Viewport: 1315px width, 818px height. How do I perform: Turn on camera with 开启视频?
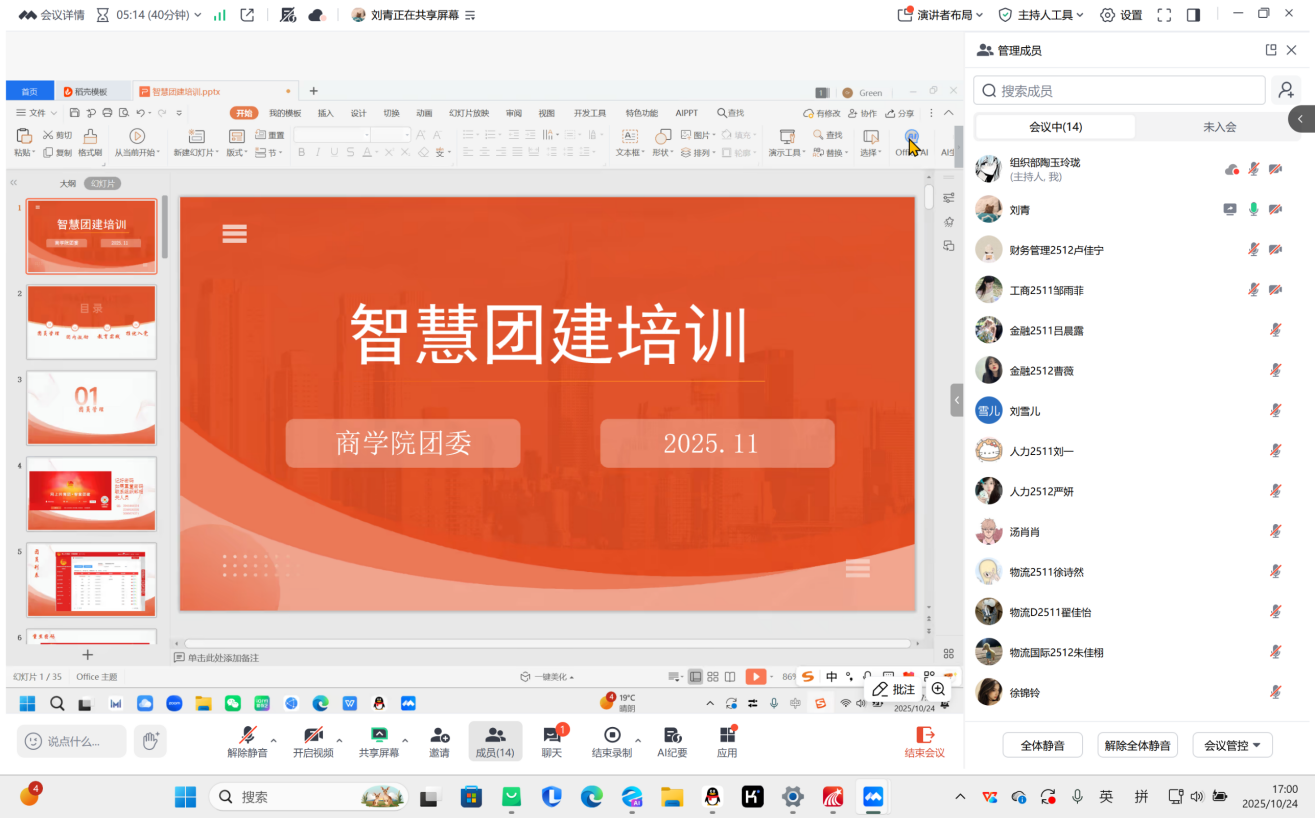pyautogui.click(x=314, y=741)
